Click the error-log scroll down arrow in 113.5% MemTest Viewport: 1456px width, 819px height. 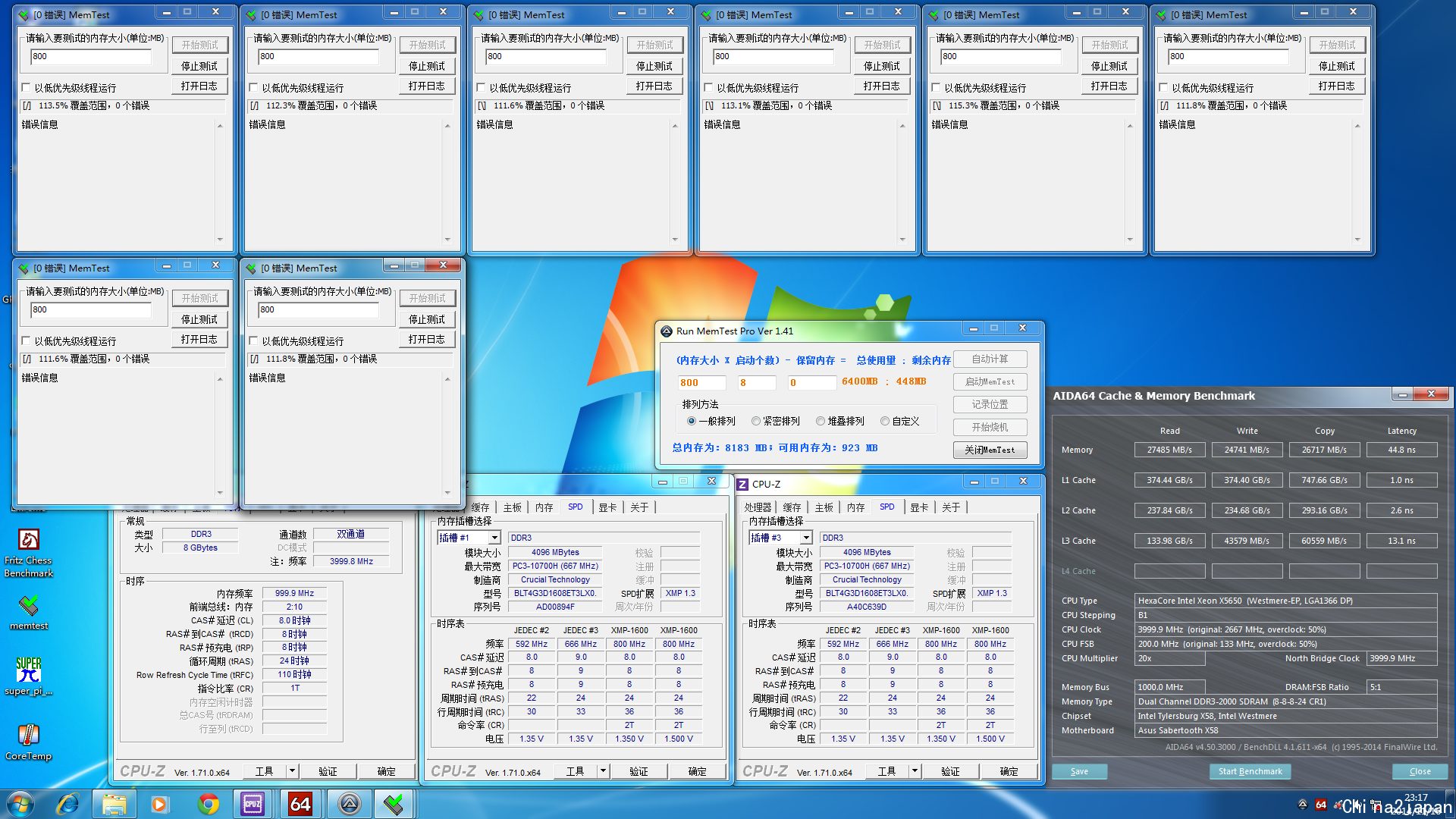pos(220,240)
